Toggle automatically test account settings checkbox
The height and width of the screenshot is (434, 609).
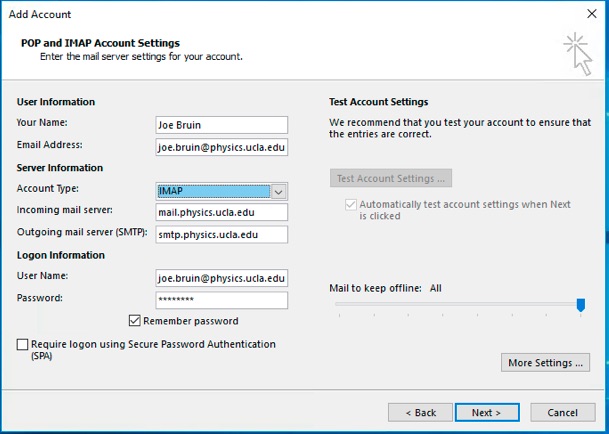click(x=351, y=204)
